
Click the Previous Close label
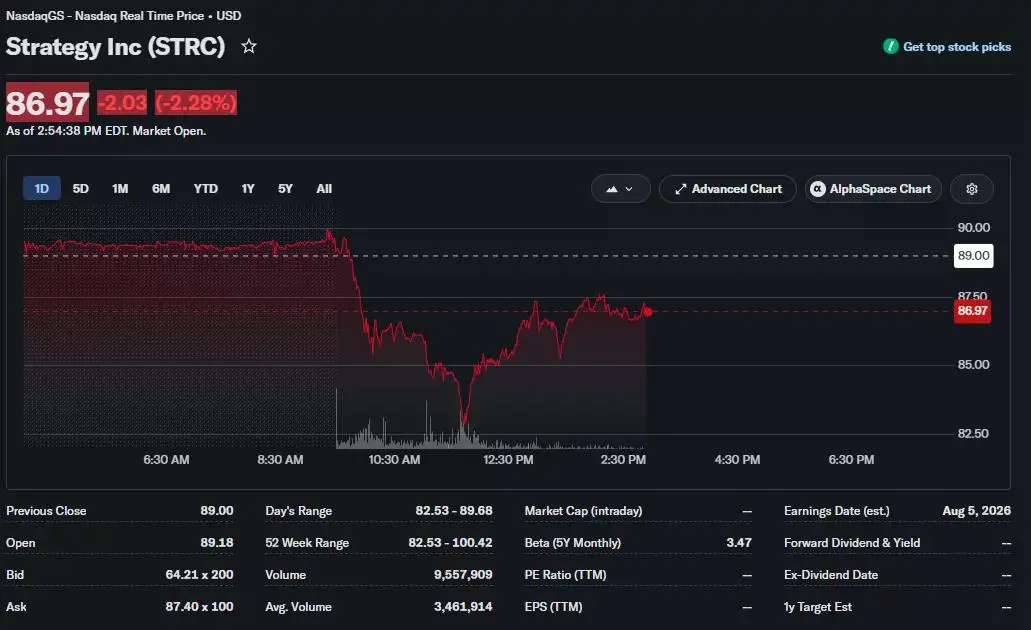(46, 511)
